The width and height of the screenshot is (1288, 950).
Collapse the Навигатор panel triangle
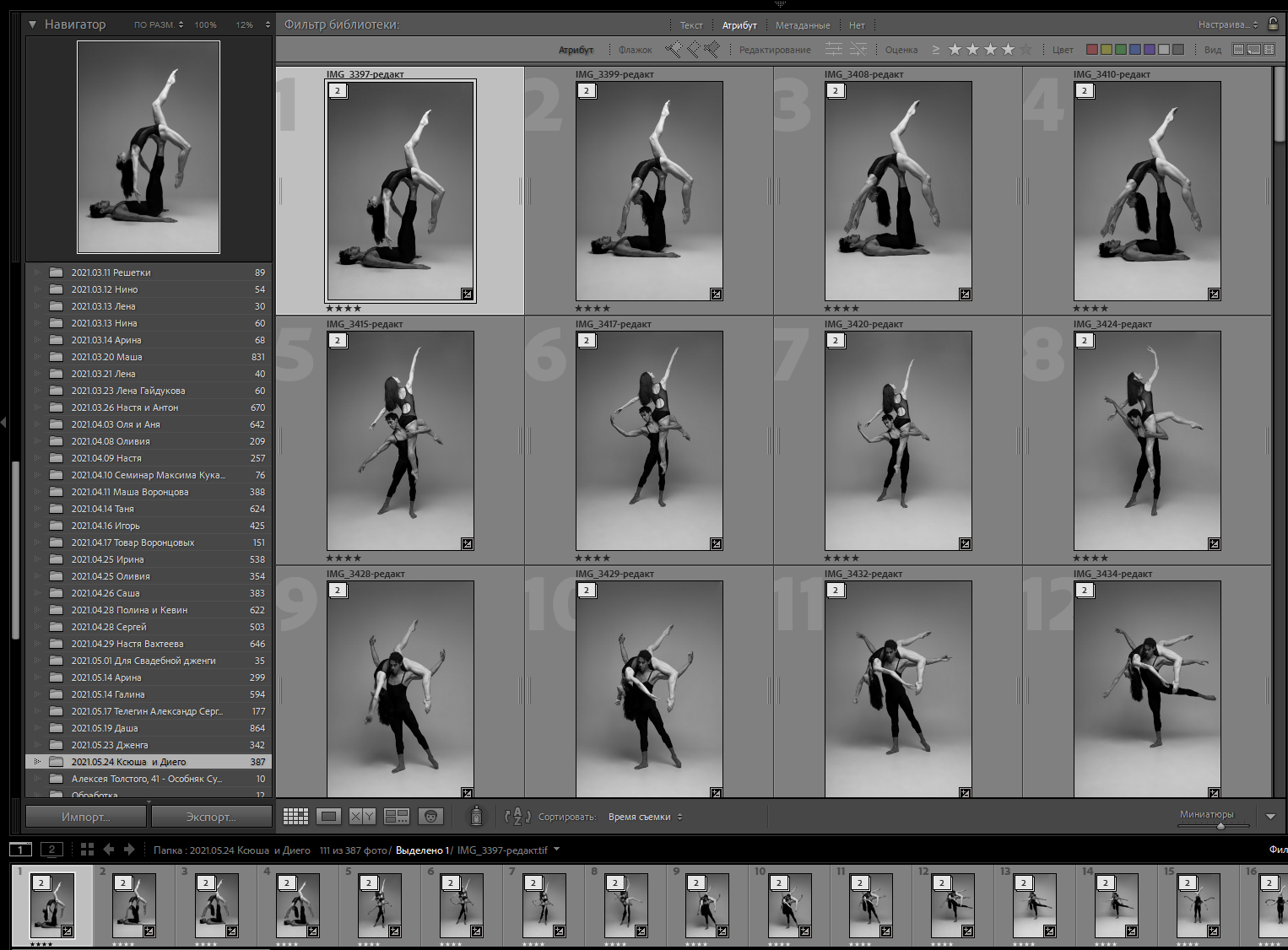pyautogui.click(x=32, y=24)
